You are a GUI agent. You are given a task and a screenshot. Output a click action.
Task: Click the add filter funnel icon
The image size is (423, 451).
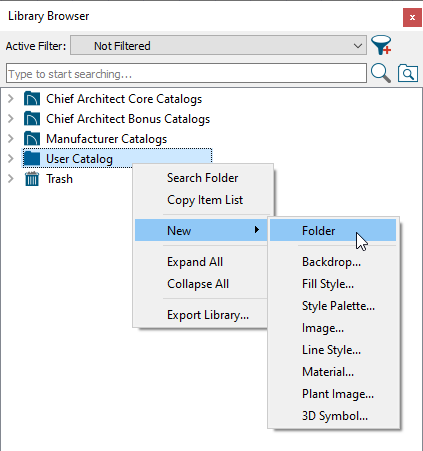tap(381, 45)
